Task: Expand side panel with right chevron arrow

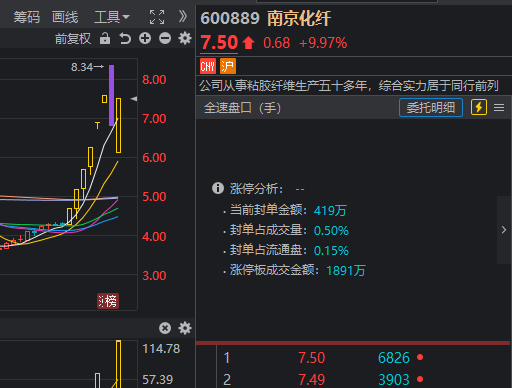Action: [504, 230]
